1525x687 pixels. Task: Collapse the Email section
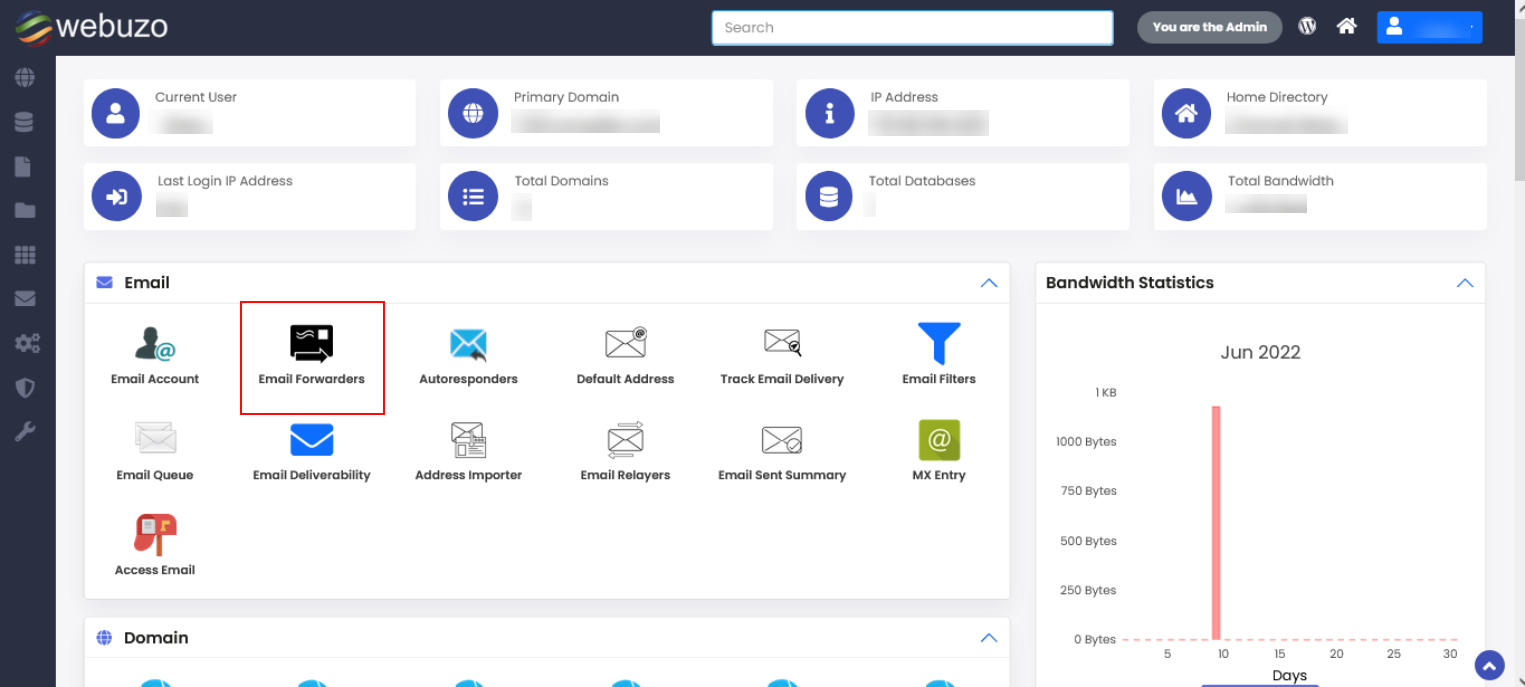[x=988, y=283]
